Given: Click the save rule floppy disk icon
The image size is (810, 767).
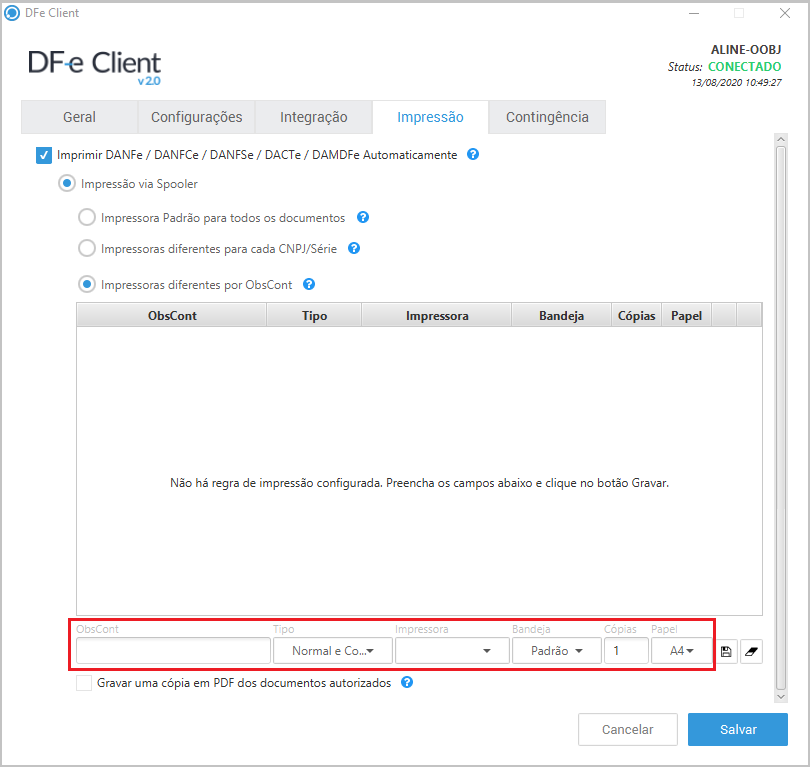Looking at the screenshot, I should (x=726, y=651).
